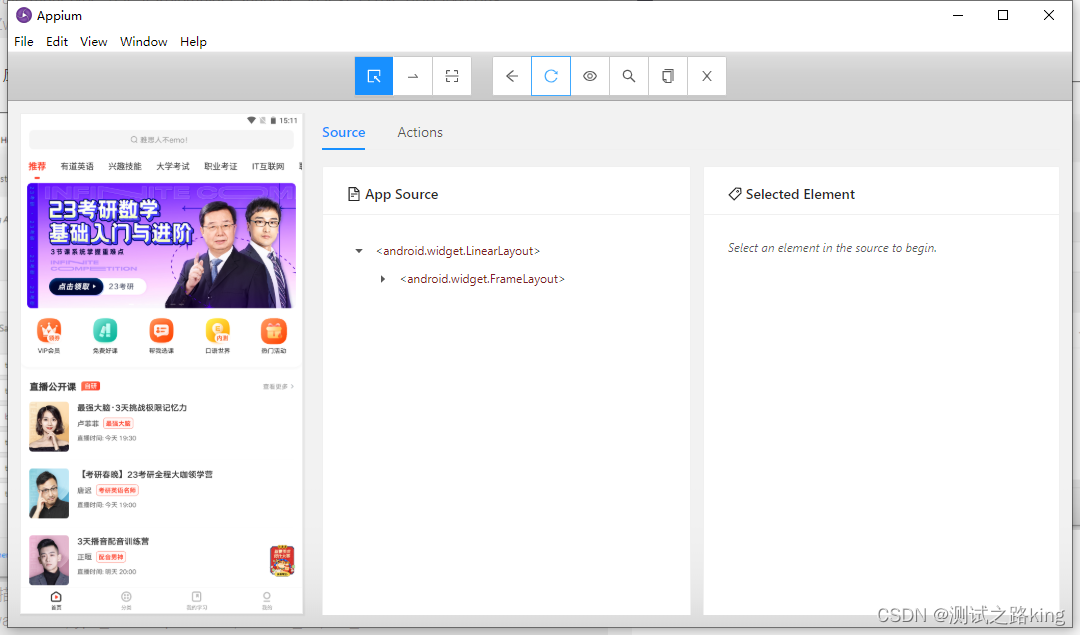Toggle the eye recording button
Screen dimensions: 1080x635
pyautogui.click(x=590, y=76)
